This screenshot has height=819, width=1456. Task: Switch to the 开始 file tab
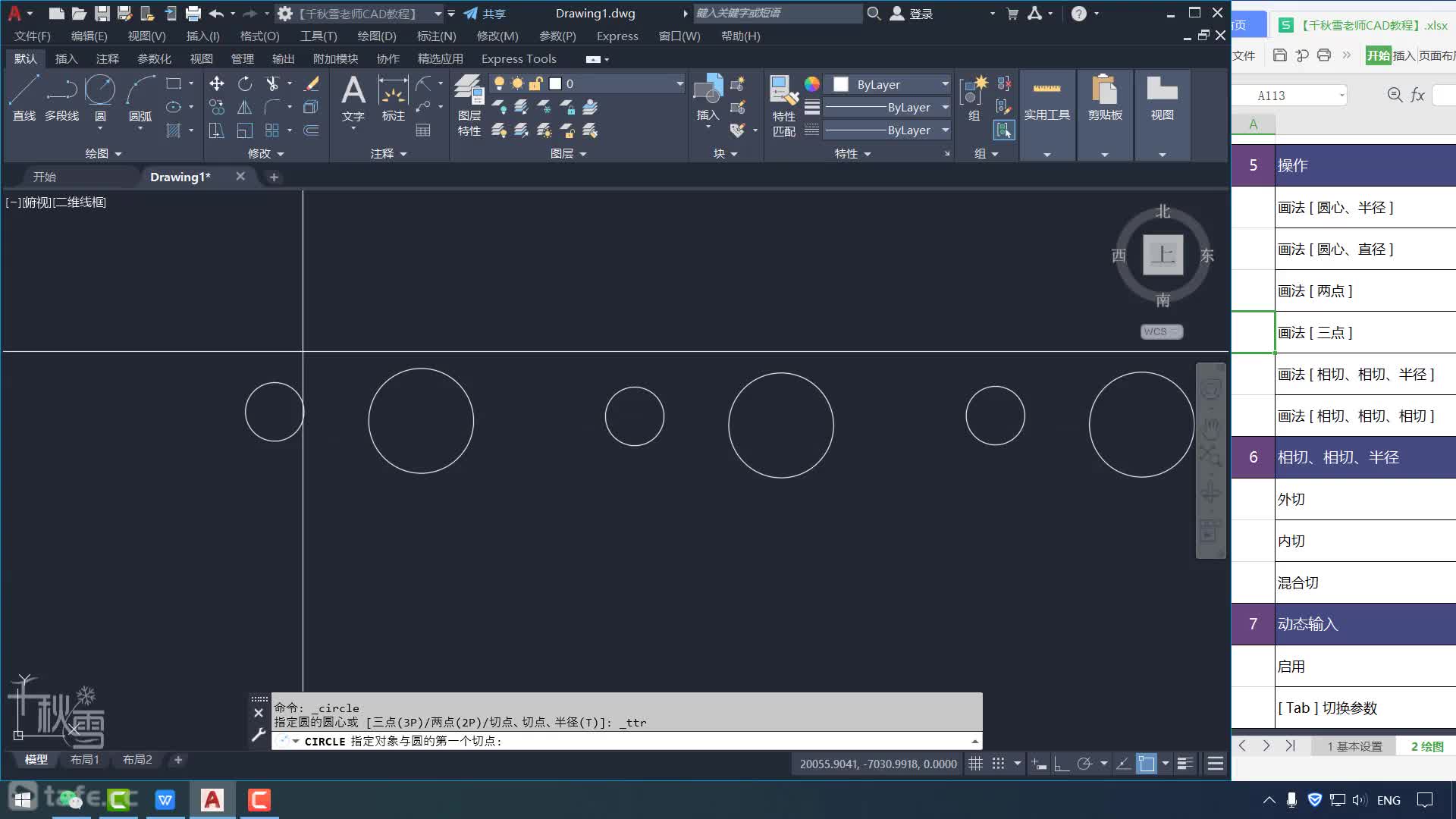45,177
